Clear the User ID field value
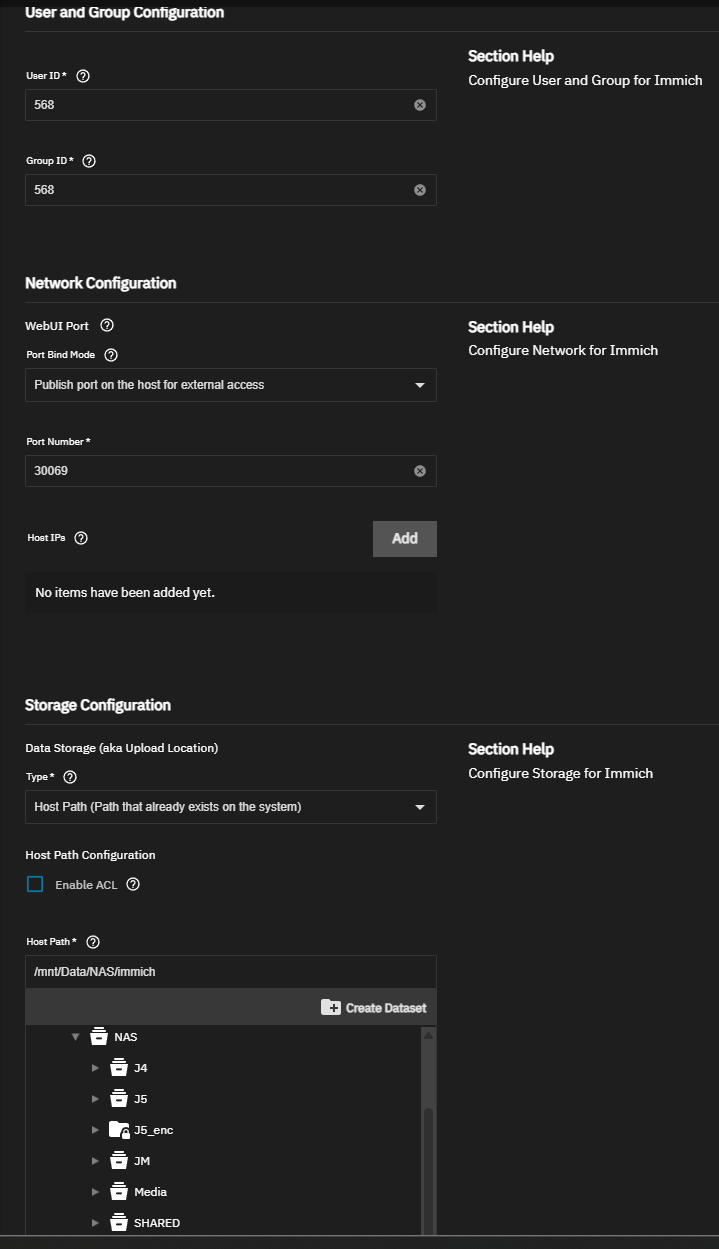 (x=420, y=105)
